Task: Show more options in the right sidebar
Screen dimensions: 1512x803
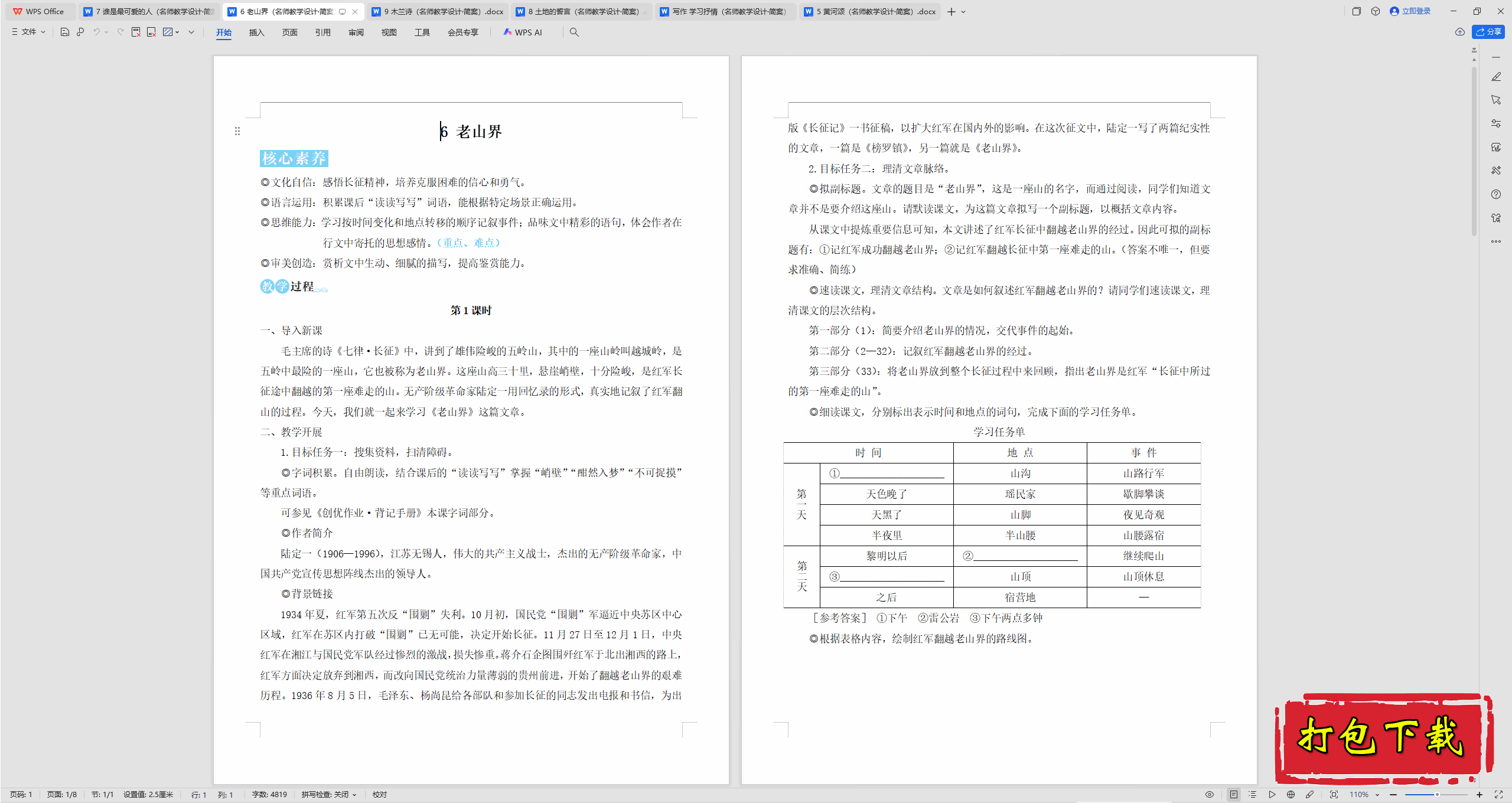Action: (x=1496, y=241)
